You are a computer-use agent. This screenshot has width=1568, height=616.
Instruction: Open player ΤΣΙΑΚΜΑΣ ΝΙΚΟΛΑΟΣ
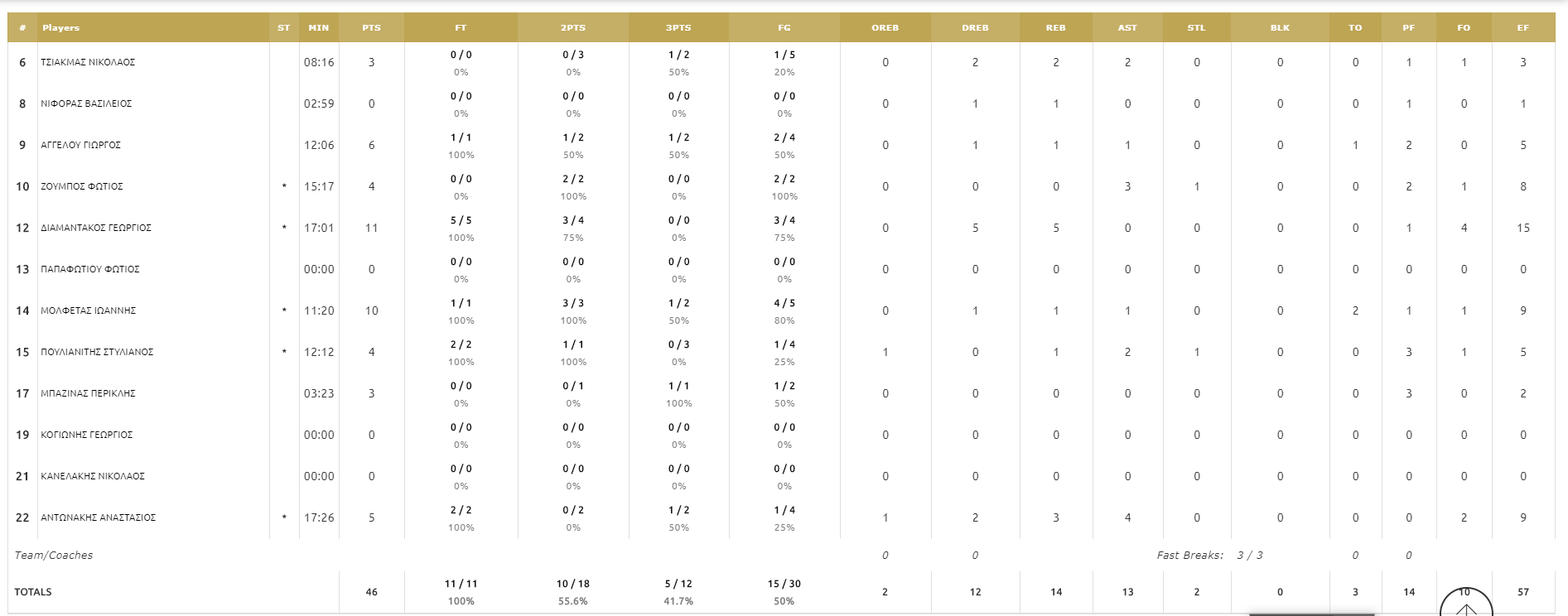point(88,63)
